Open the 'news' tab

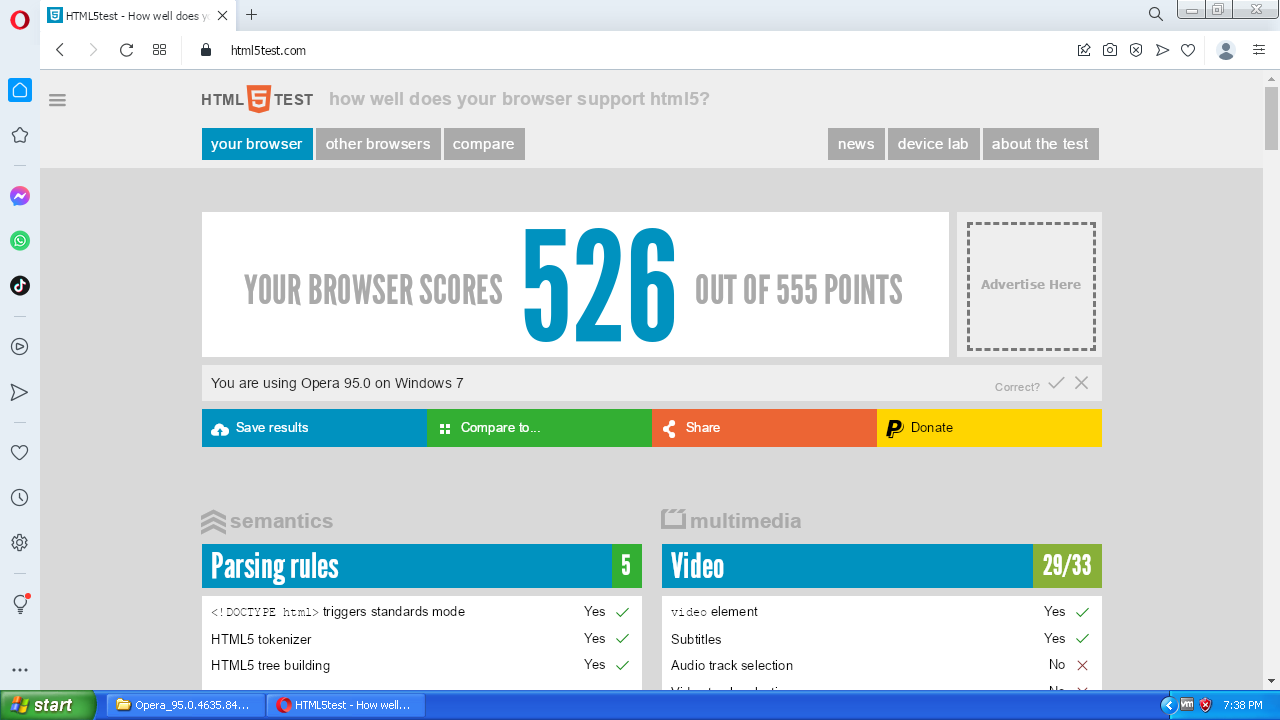tap(856, 144)
